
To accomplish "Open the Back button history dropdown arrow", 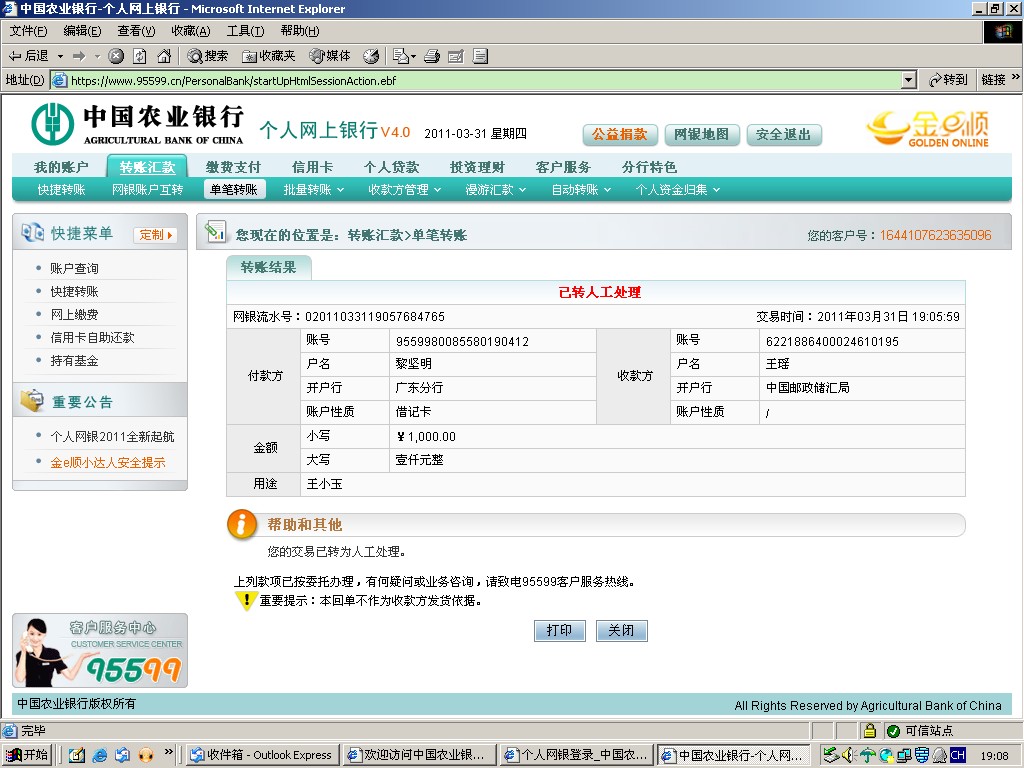I will pos(60,56).
